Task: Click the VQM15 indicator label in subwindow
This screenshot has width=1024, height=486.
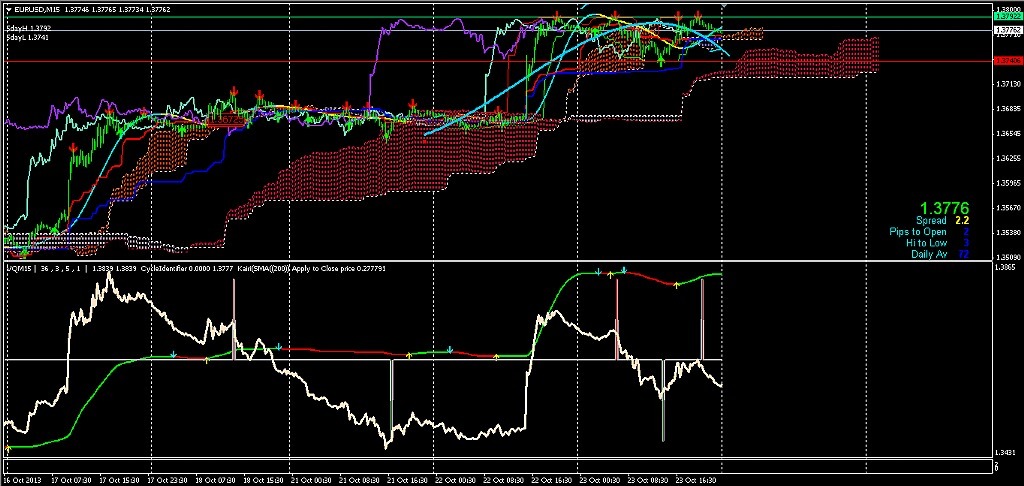Action: click(x=18, y=268)
